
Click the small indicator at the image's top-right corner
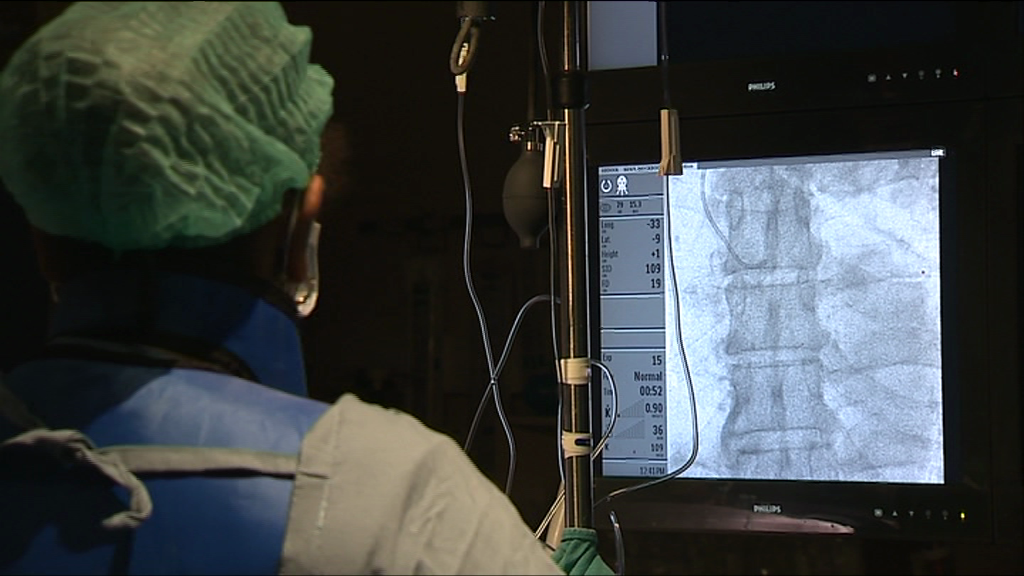tap(937, 152)
